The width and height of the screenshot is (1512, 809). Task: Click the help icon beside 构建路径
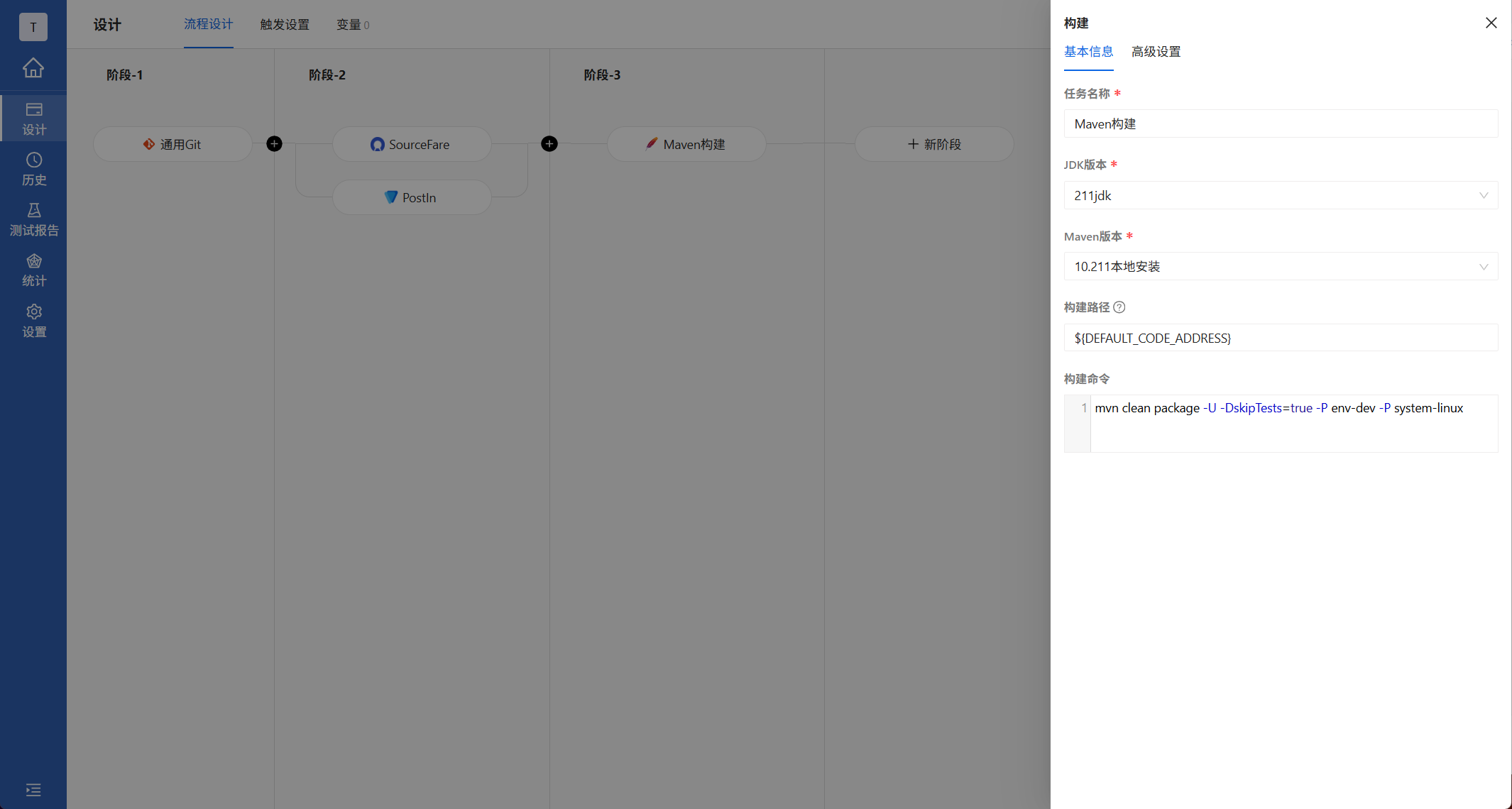coord(1119,307)
